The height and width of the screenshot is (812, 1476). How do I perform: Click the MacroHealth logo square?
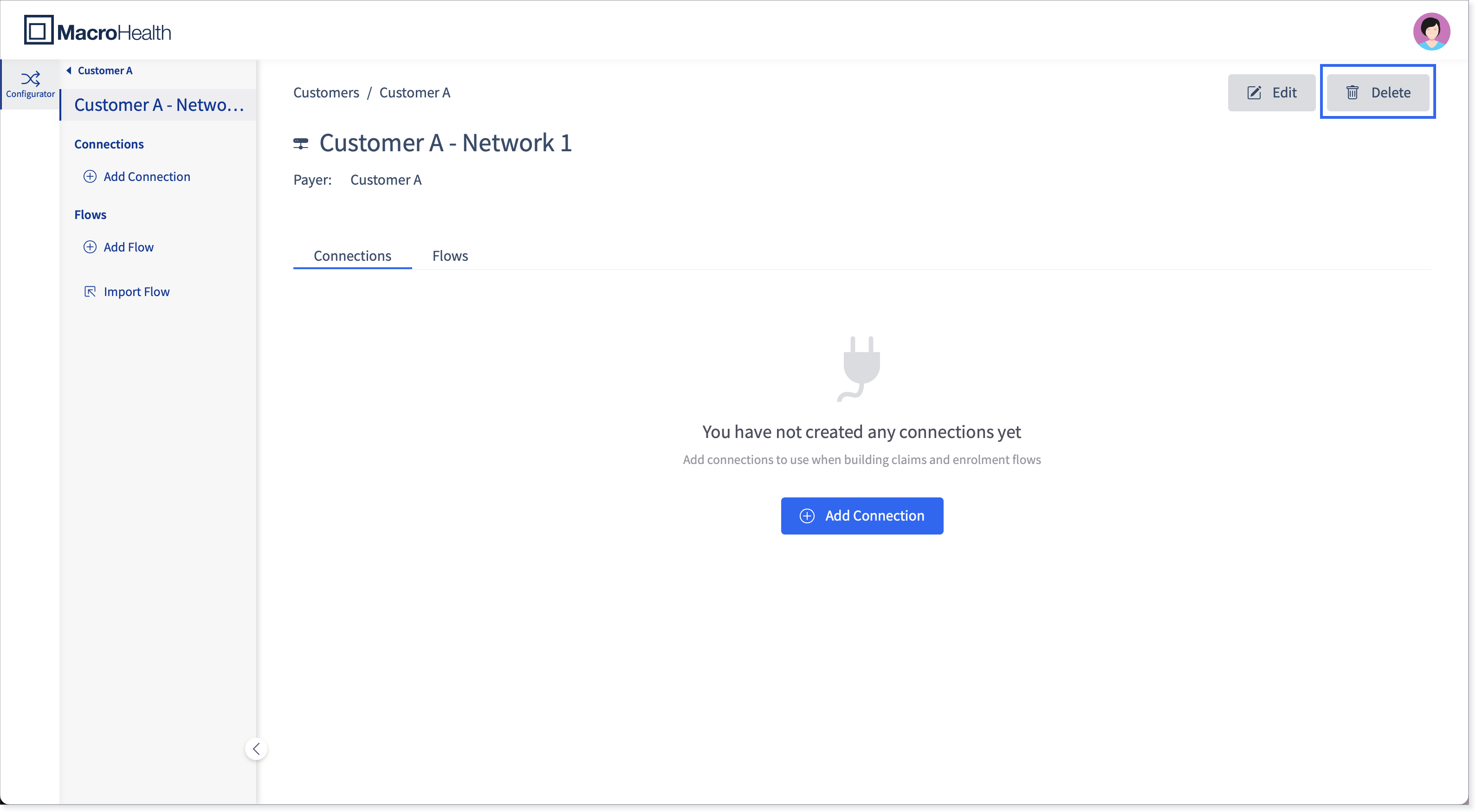[x=39, y=30]
